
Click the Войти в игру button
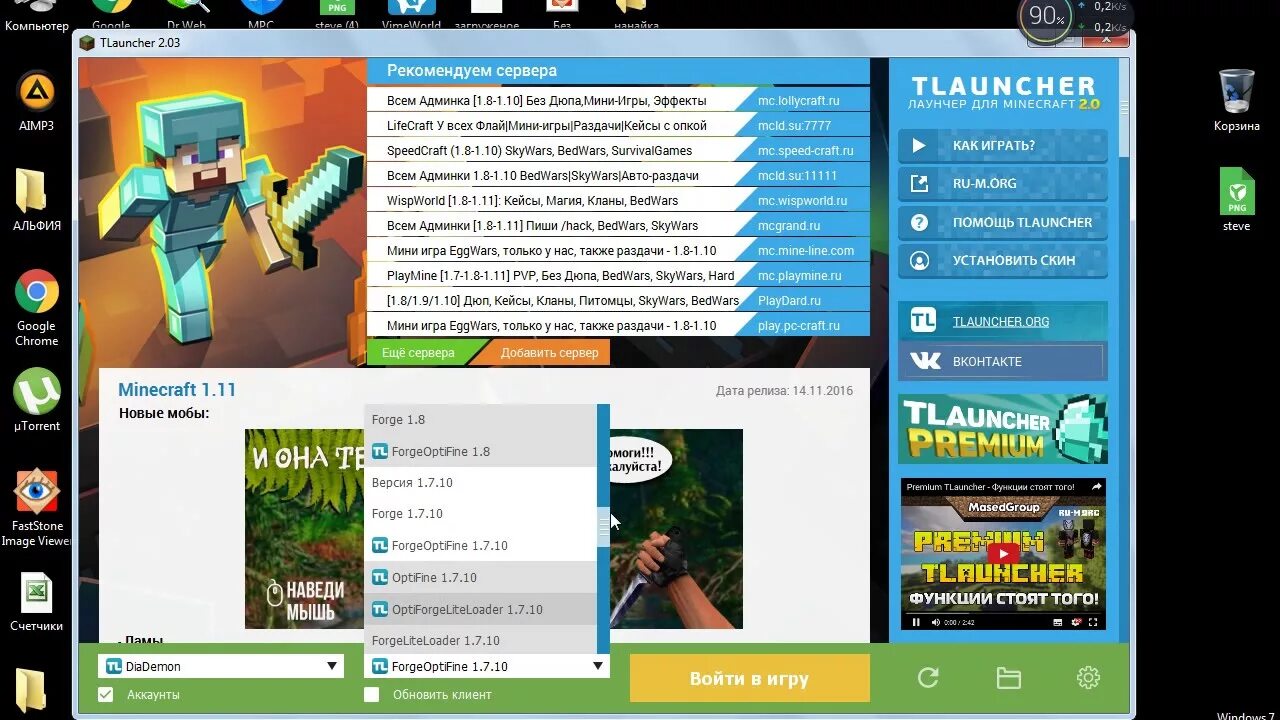coord(749,678)
